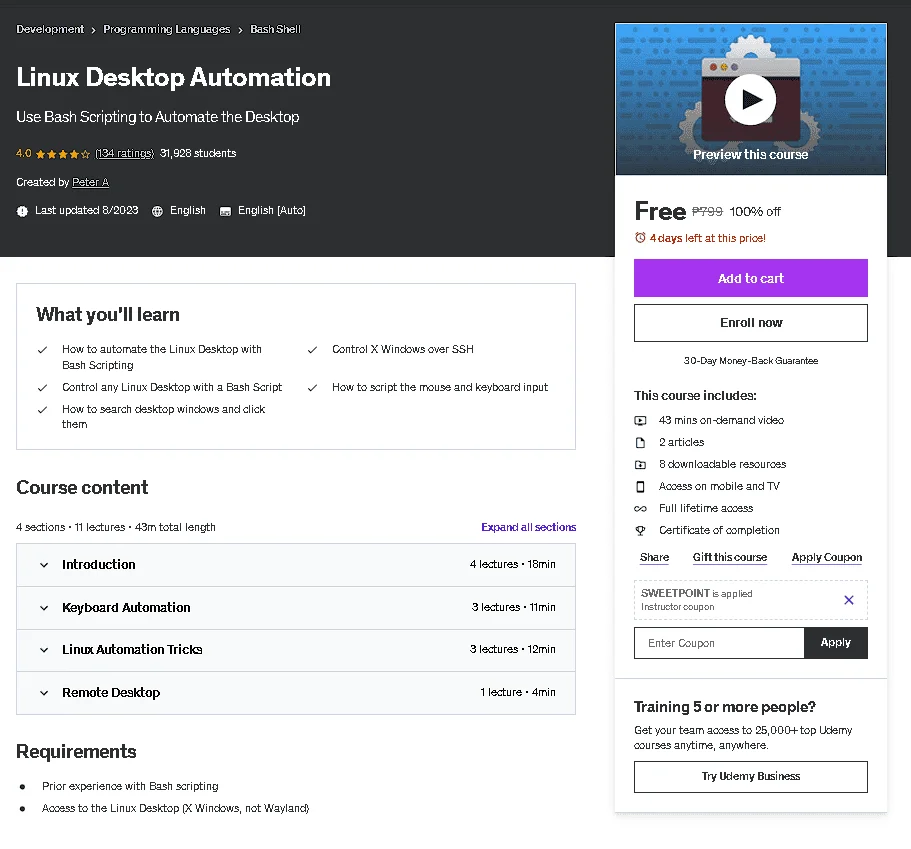Click the coupon Apply button
Viewport: 911px width, 849px height.
pos(835,643)
